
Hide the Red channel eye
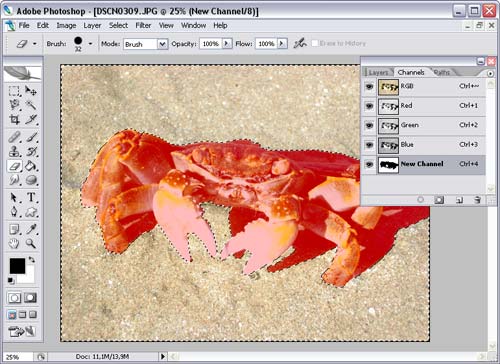[x=369, y=106]
